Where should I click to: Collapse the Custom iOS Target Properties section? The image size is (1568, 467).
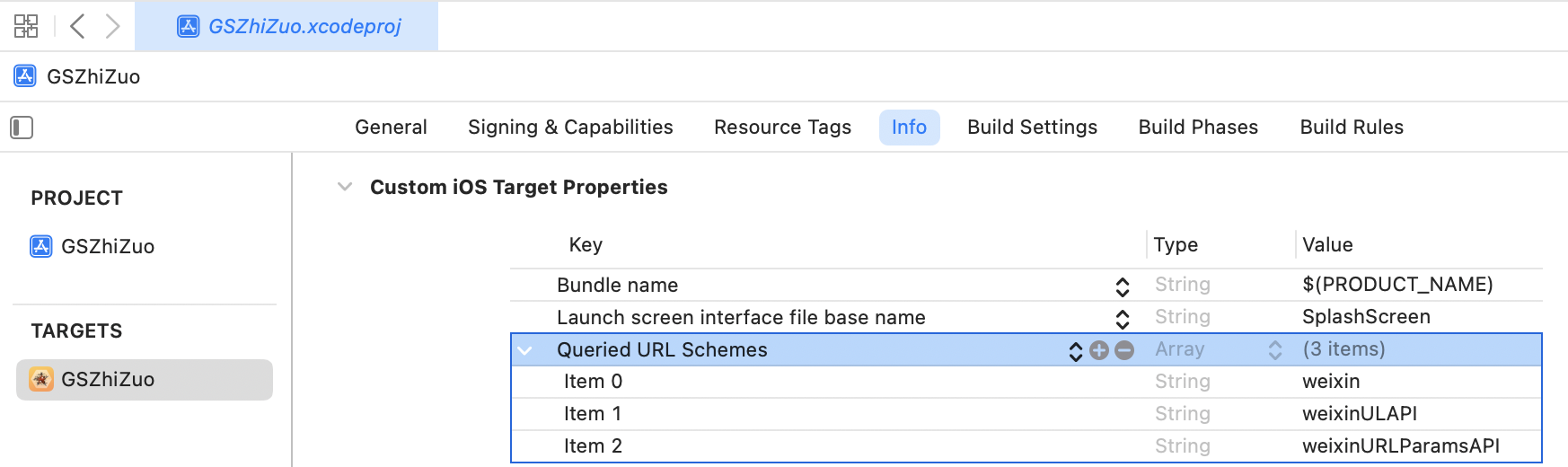(x=345, y=187)
